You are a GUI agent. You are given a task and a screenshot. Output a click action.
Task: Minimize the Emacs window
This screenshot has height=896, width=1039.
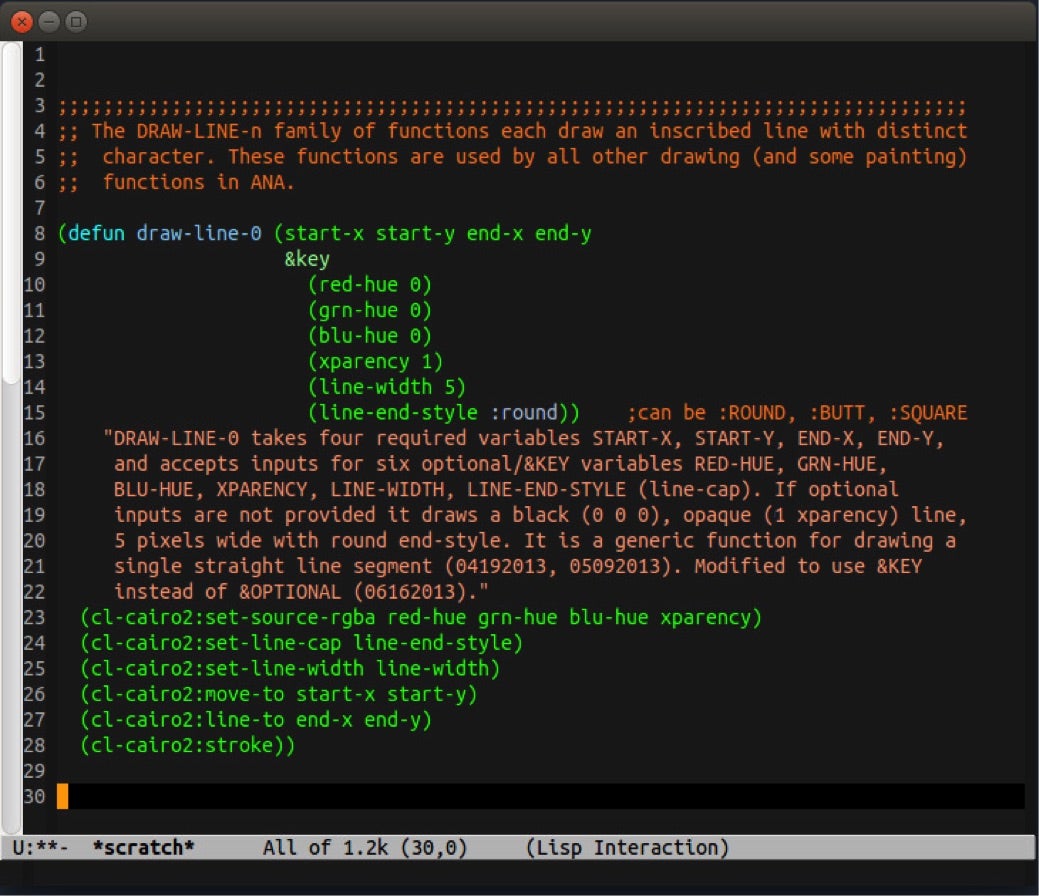pos(50,22)
